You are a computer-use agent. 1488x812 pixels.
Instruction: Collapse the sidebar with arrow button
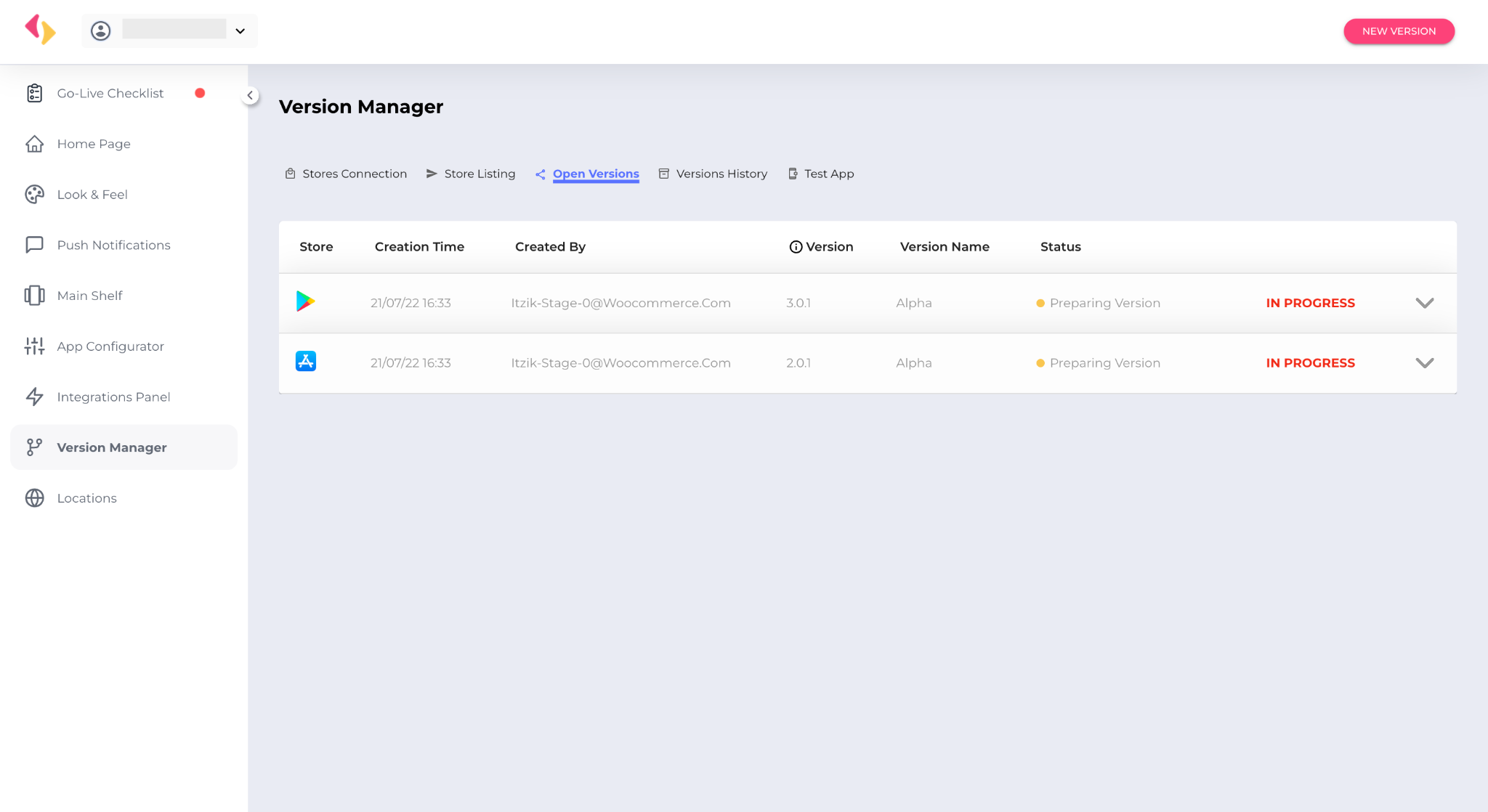pyautogui.click(x=250, y=95)
